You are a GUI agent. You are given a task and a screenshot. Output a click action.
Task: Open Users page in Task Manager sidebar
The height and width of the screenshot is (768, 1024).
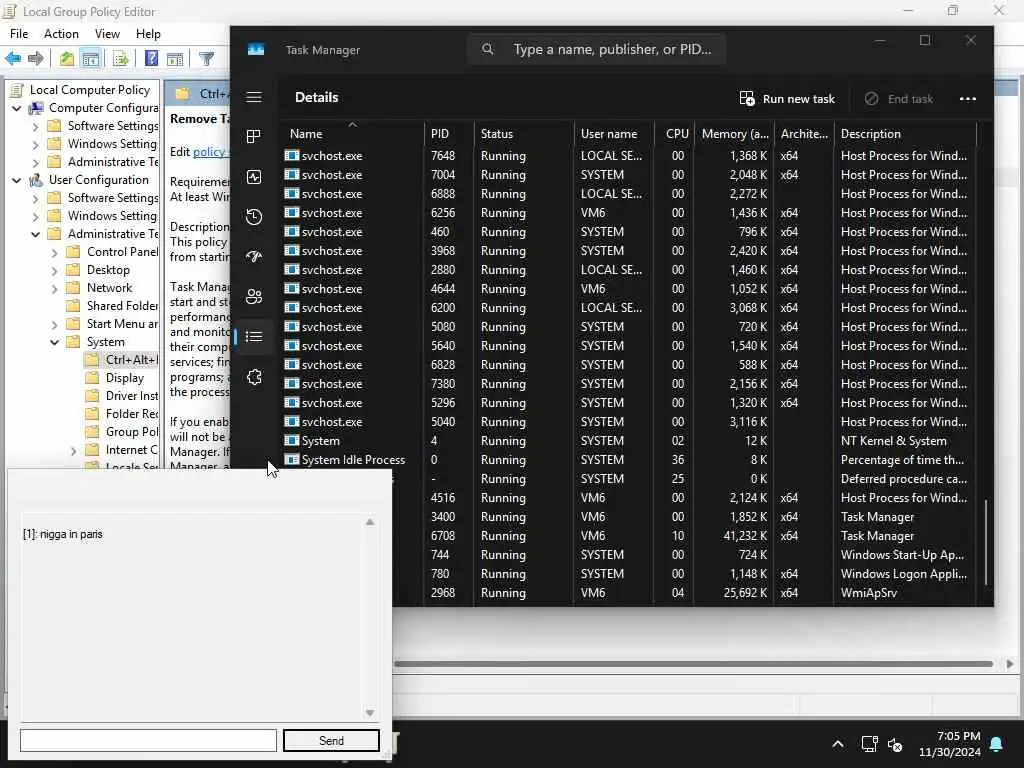tap(254, 296)
